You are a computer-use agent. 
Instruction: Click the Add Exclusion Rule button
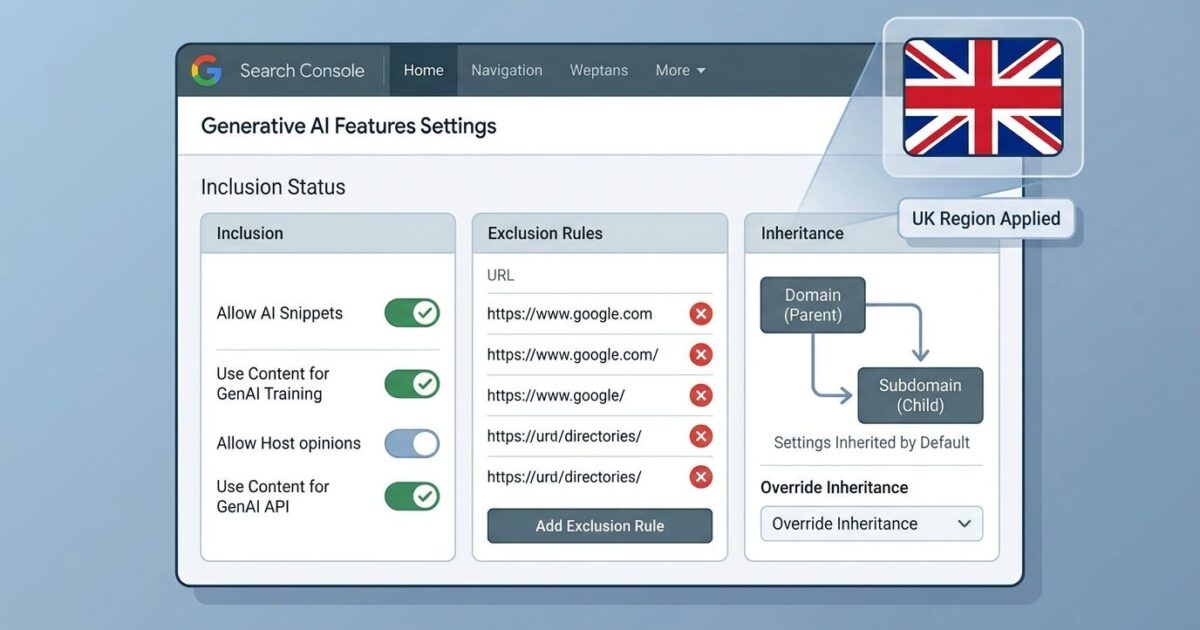click(x=600, y=526)
